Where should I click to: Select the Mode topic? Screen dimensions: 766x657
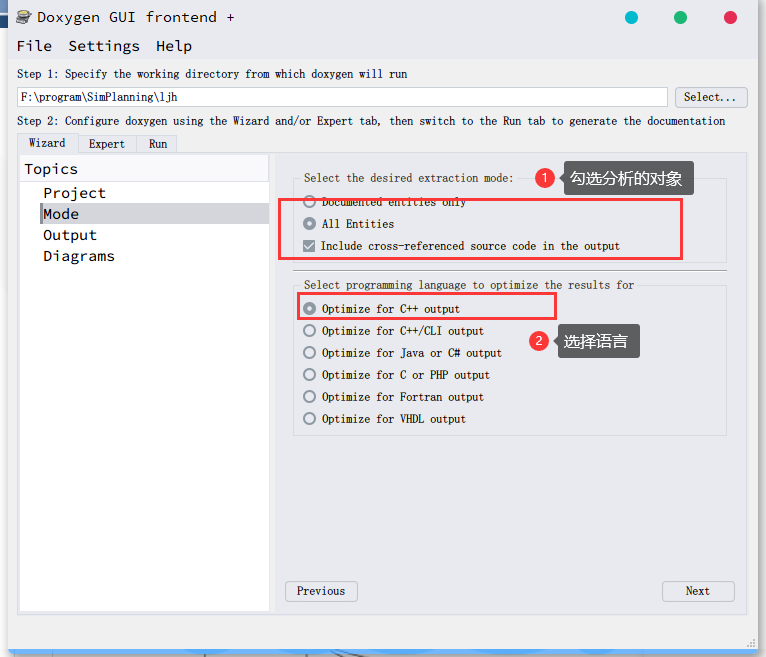154,213
